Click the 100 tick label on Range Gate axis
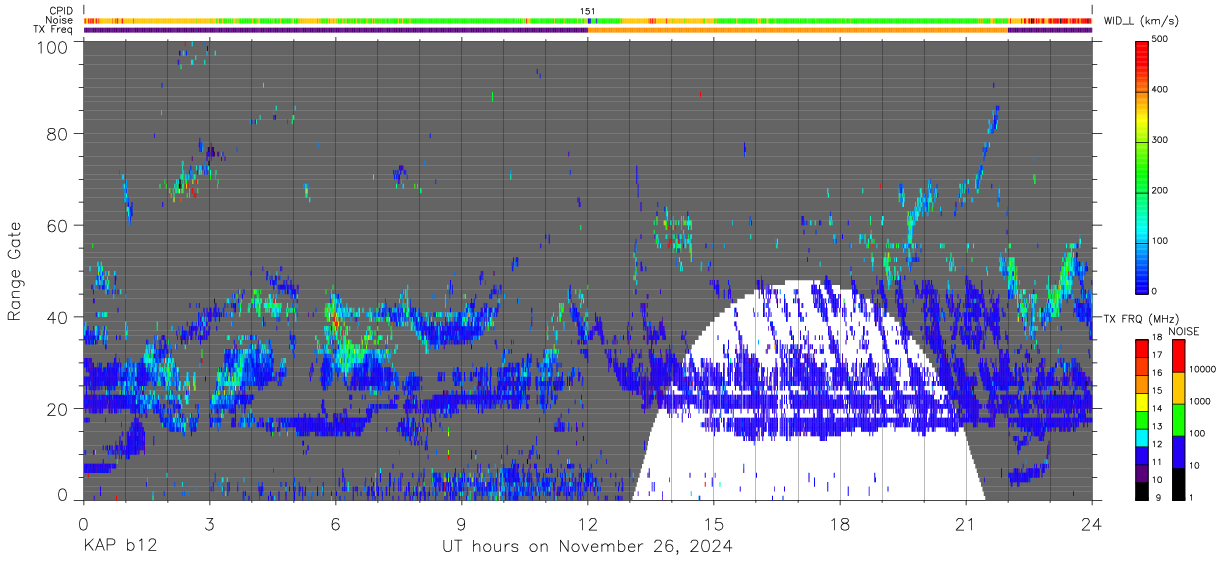The image size is (1228, 567). click(51, 46)
